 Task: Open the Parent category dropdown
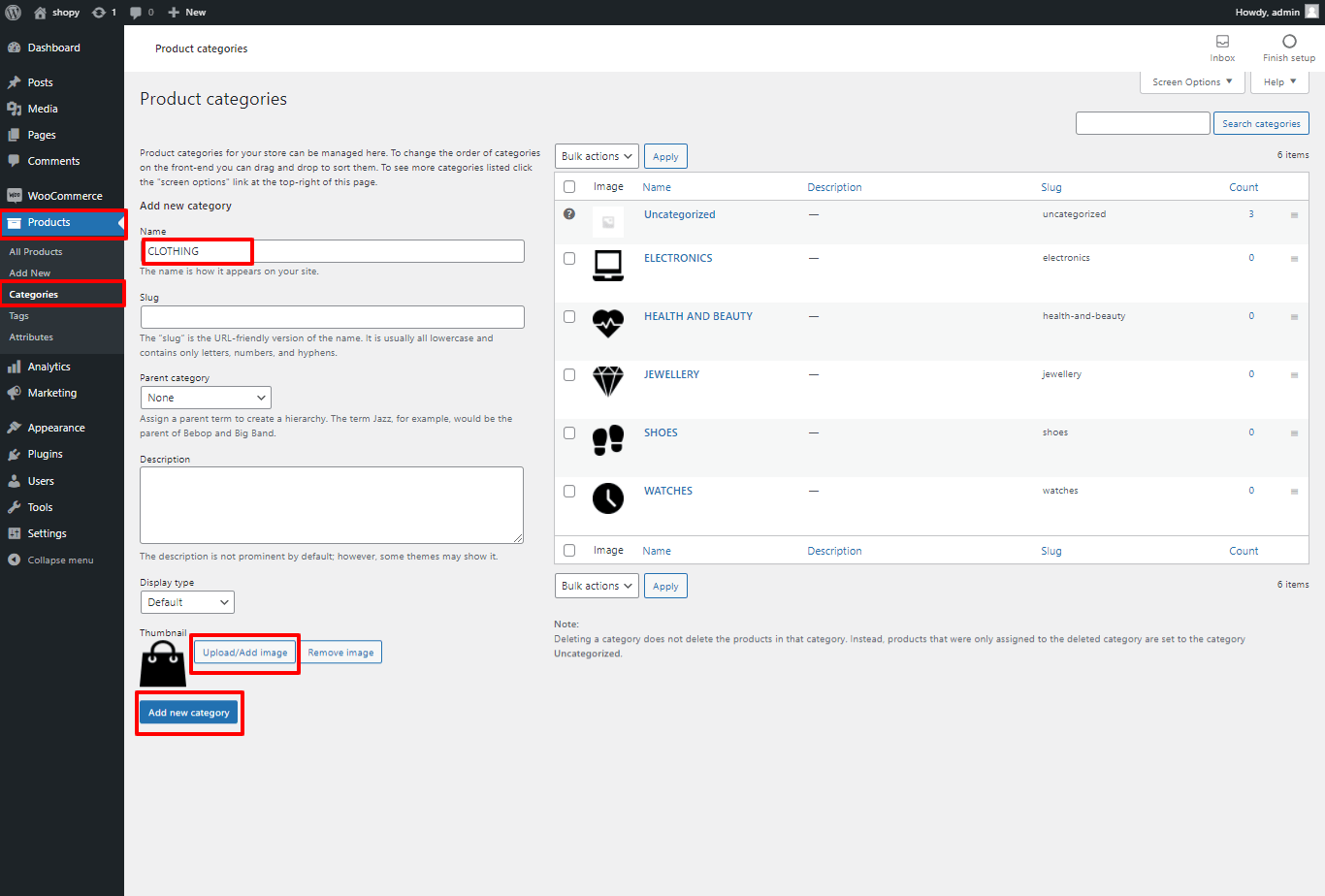pos(206,398)
